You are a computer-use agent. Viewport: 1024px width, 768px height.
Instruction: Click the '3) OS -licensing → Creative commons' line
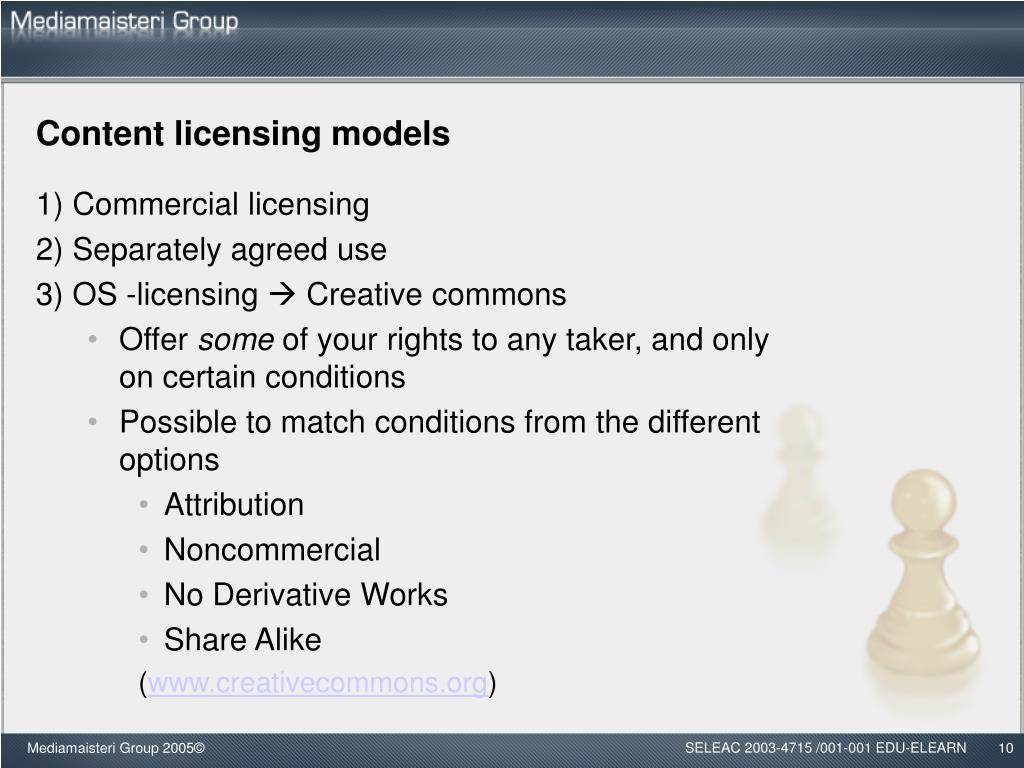[x=302, y=295]
